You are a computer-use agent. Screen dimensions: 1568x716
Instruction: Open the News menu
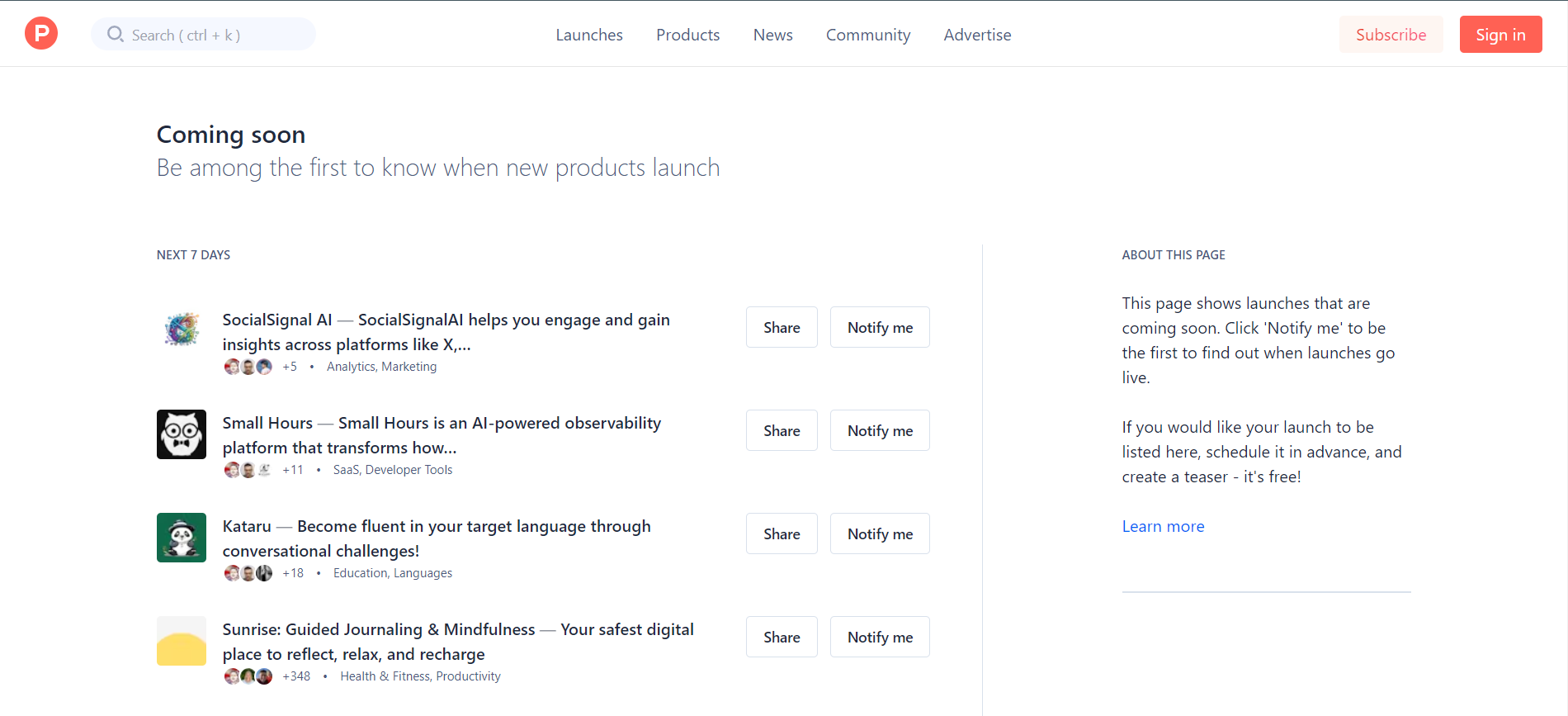[x=773, y=35]
